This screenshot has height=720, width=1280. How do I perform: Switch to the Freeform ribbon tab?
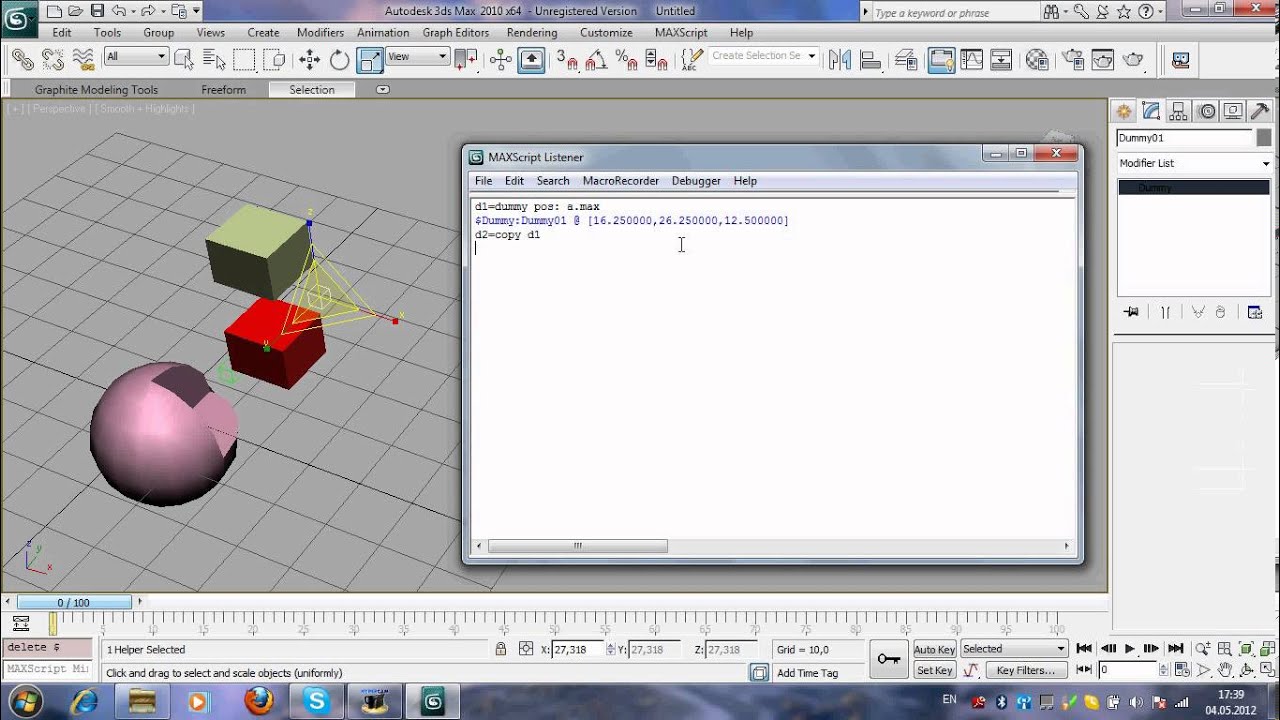(223, 90)
